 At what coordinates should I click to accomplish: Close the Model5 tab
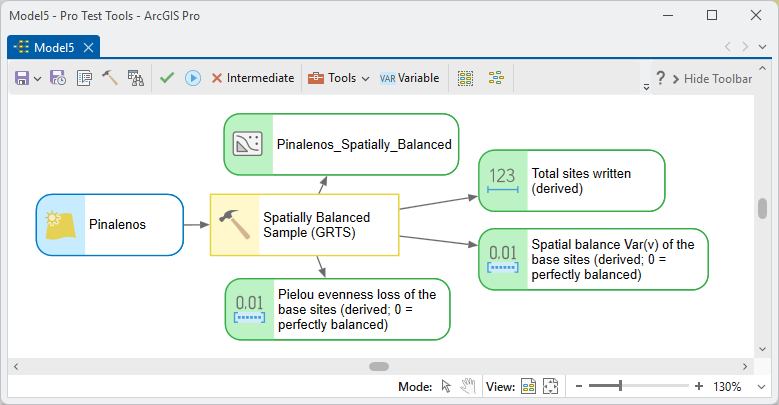(x=88, y=48)
